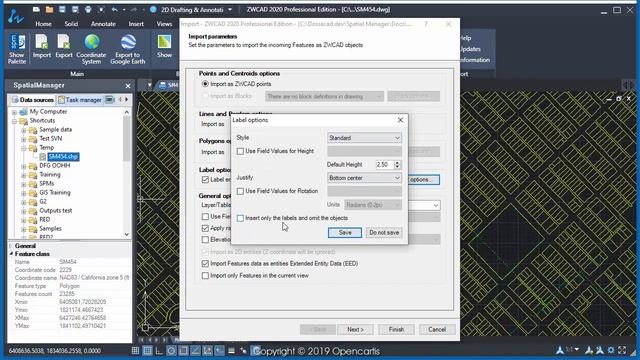
Task: Toggle ortho mode icon in status bar
Action: (x=159, y=350)
